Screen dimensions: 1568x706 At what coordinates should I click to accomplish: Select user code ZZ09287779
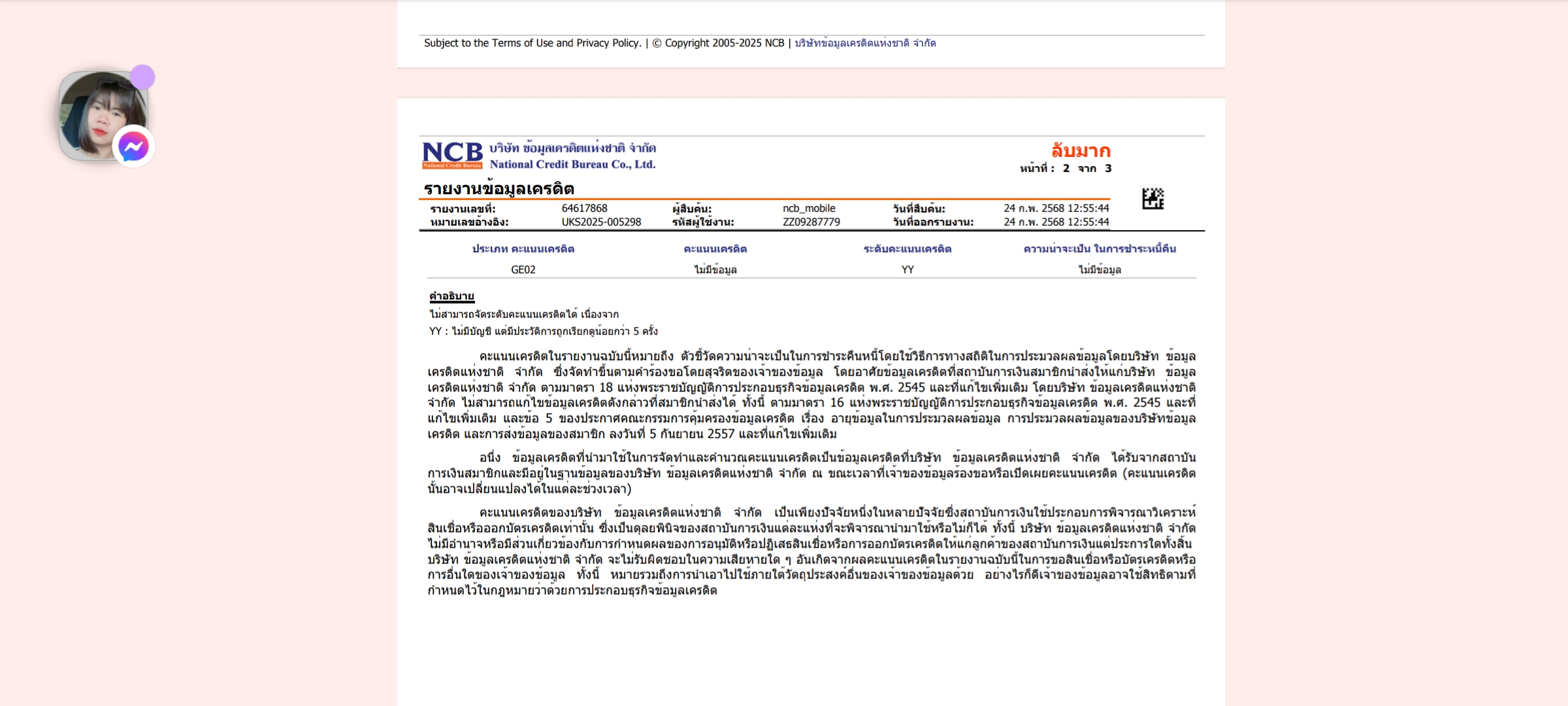(x=811, y=222)
